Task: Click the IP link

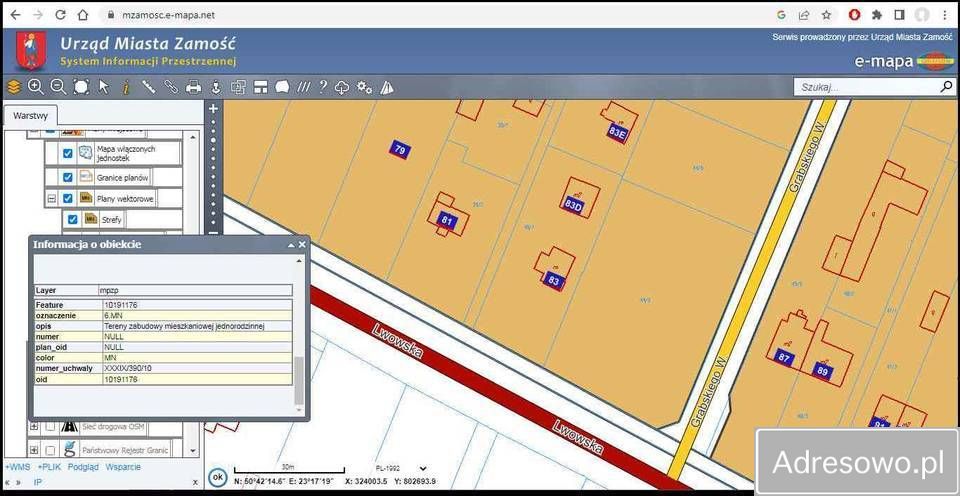Action: pyautogui.click(x=38, y=483)
